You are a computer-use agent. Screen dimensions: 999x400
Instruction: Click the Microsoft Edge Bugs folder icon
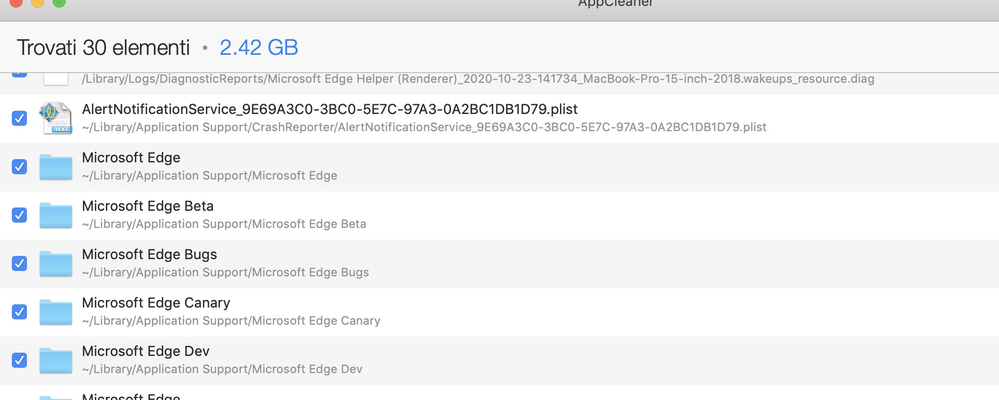click(56, 264)
